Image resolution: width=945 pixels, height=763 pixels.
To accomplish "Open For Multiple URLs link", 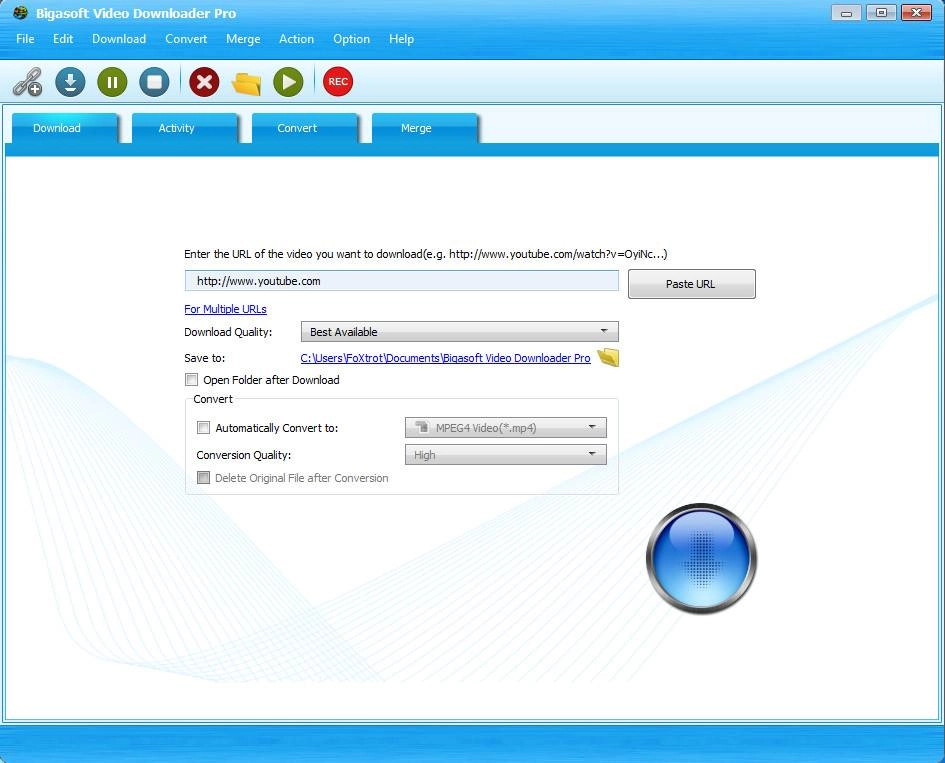I will 225,309.
